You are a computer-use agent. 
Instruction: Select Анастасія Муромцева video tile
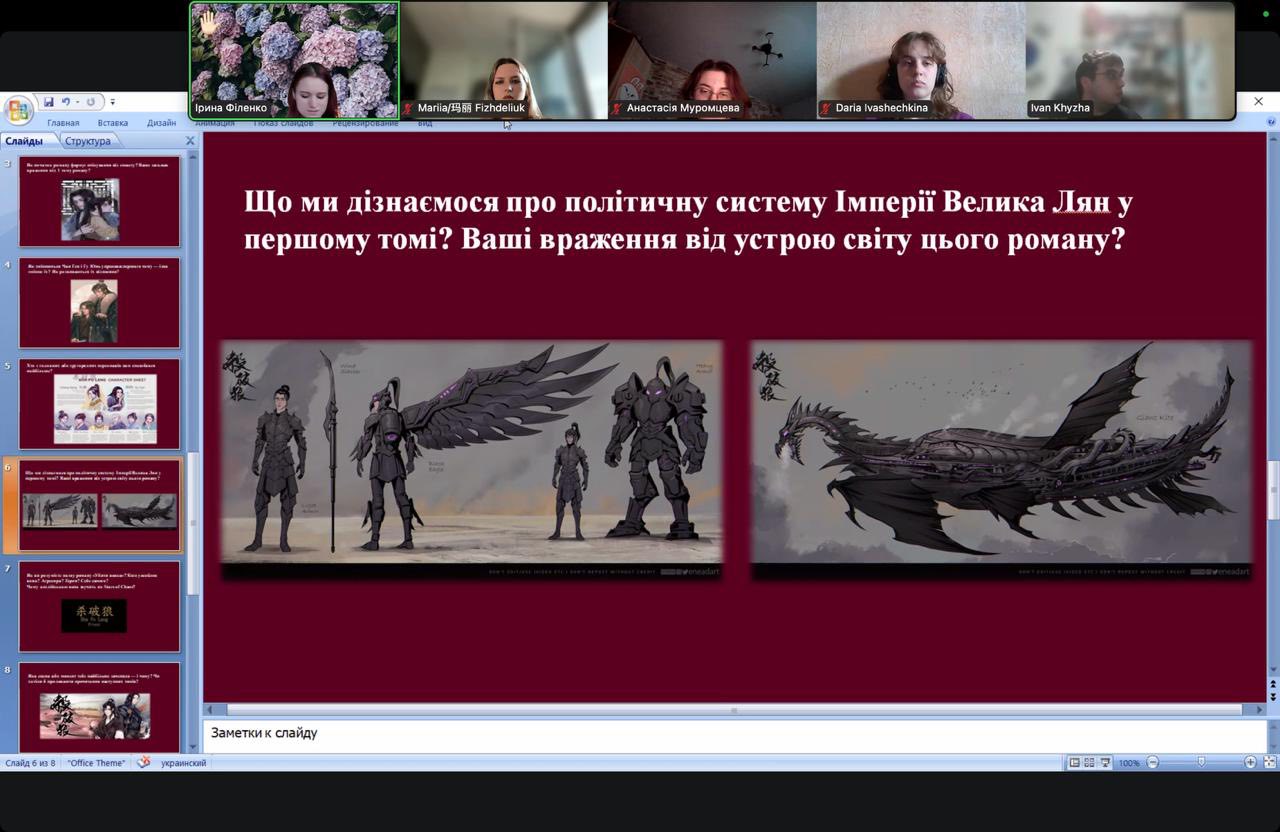coord(712,60)
